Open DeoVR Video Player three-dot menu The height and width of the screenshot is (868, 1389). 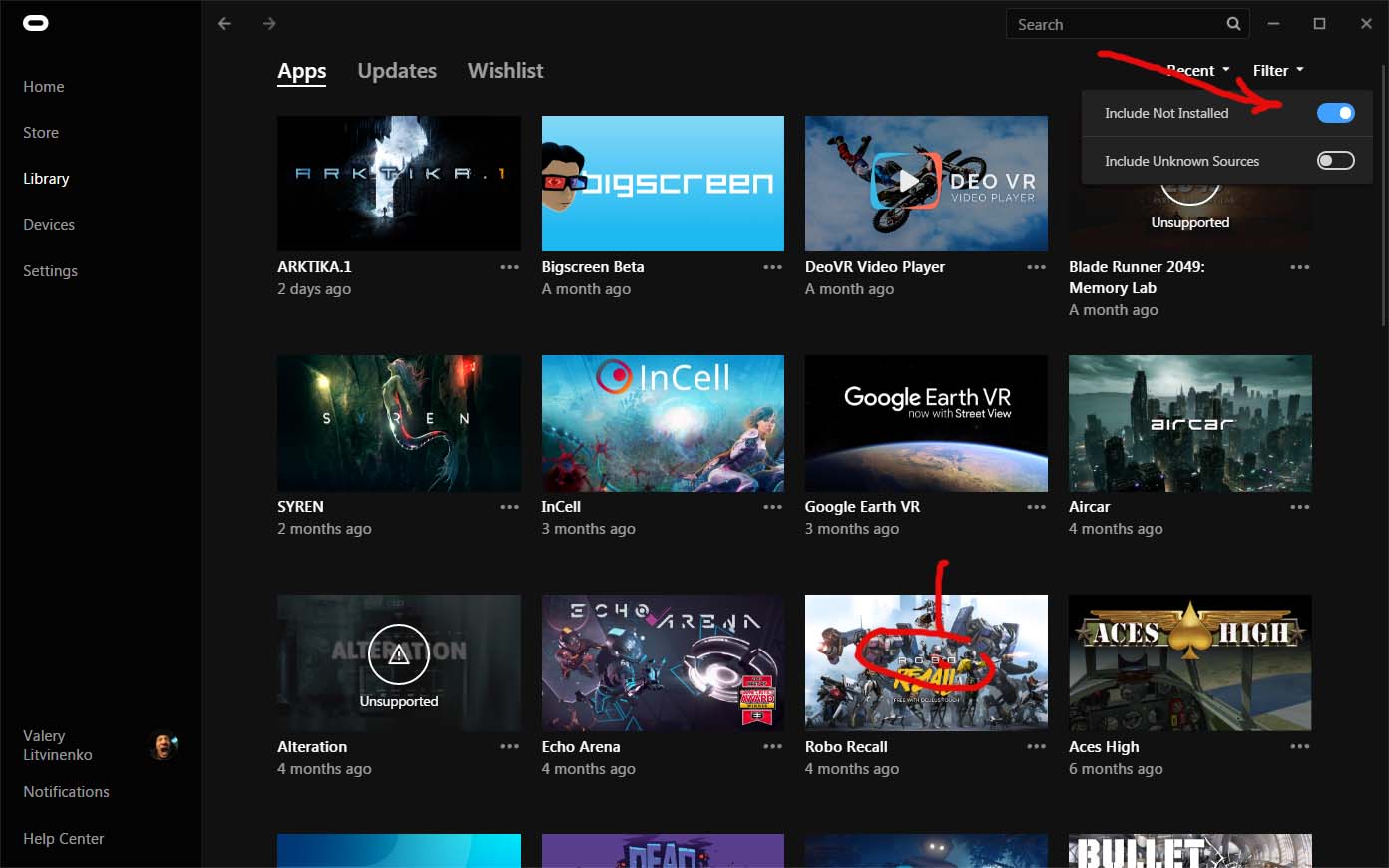click(1037, 267)
